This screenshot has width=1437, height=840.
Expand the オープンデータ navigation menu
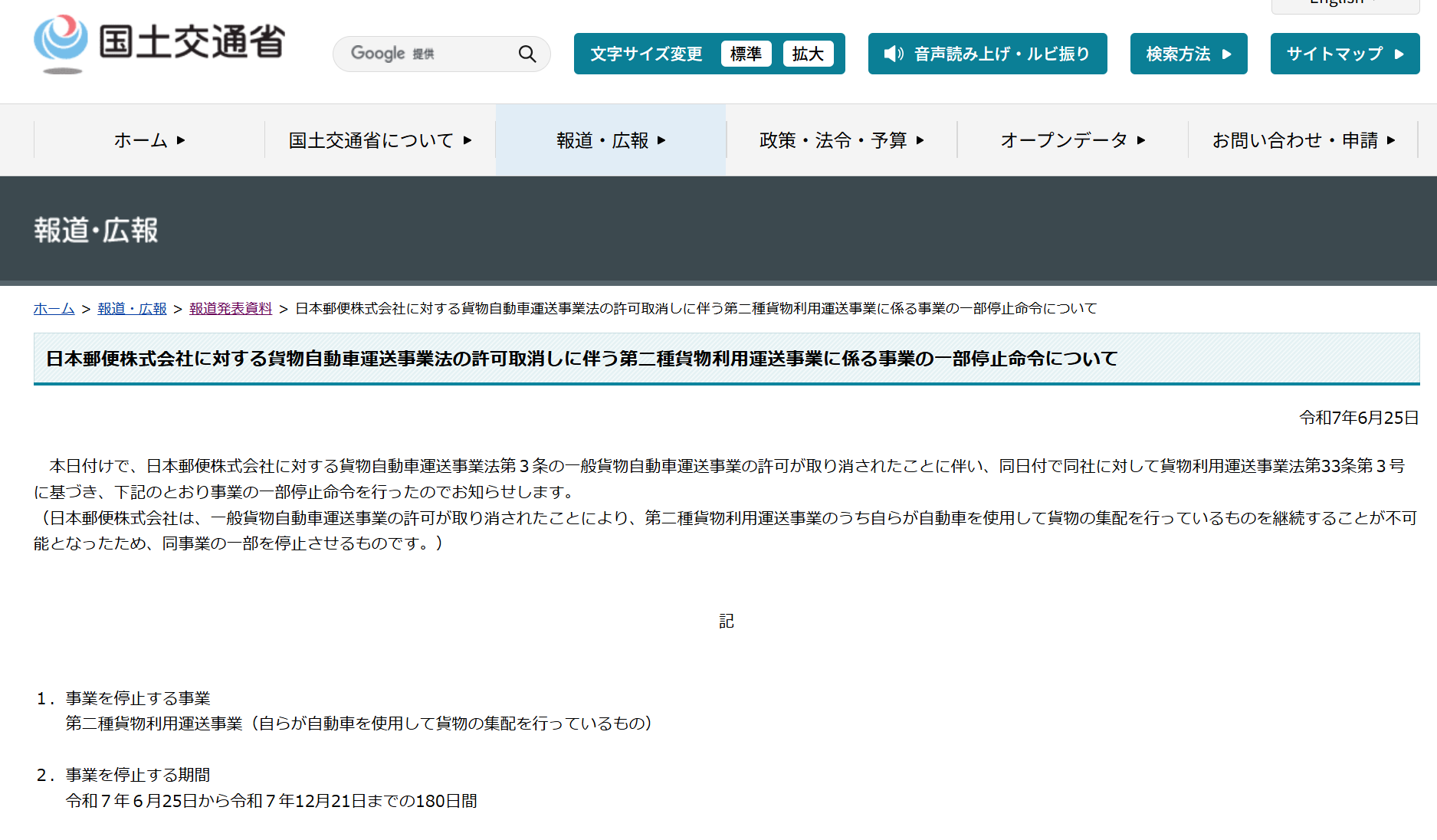[1071, 140]
